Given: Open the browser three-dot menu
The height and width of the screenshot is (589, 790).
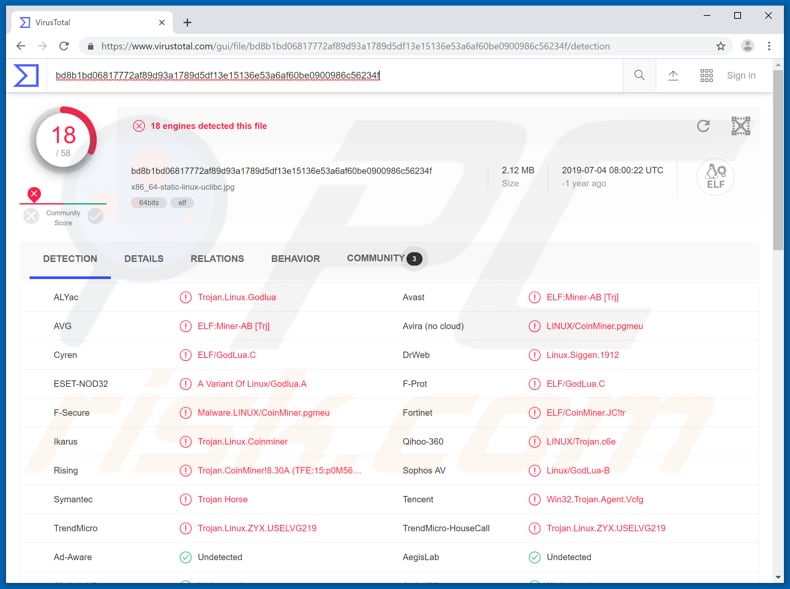Looking at the screenshot, I should [x=769, y=46].
